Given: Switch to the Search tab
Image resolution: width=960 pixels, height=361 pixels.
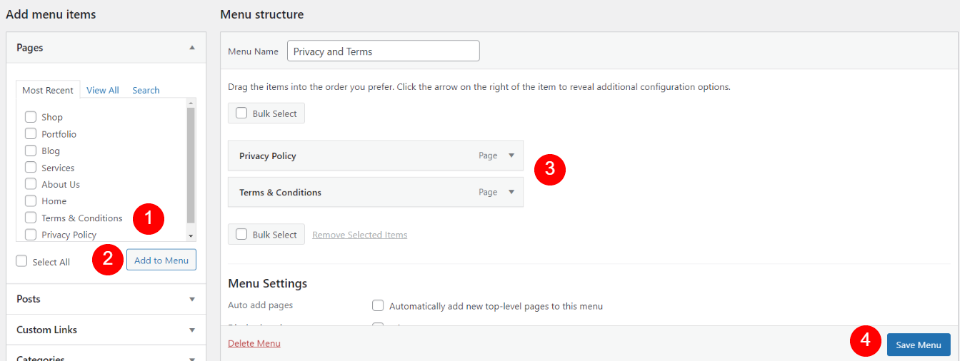Looking at the screenshot, I should pos(146,90).
